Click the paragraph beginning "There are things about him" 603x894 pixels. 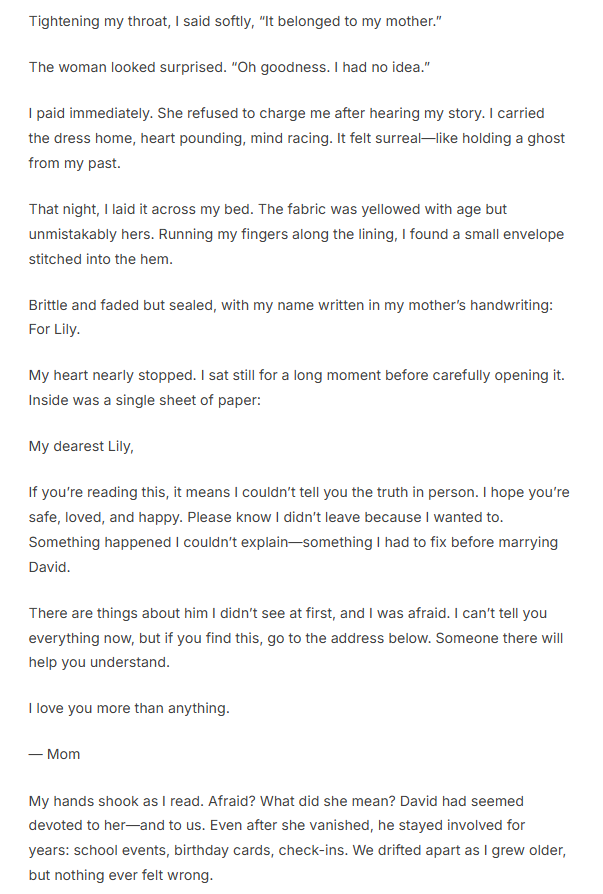tap(296, 637)
